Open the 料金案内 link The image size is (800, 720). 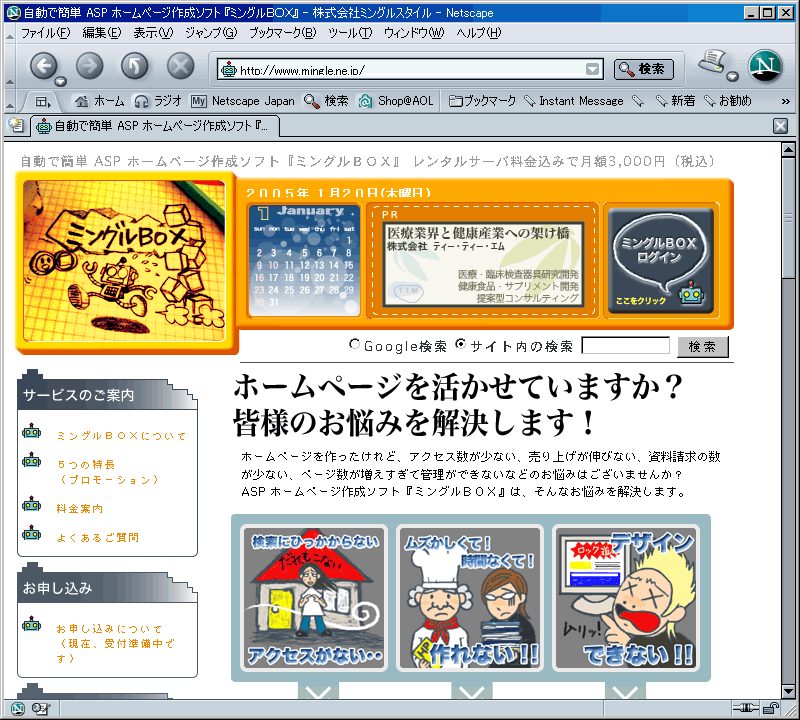tap(80, 508)
